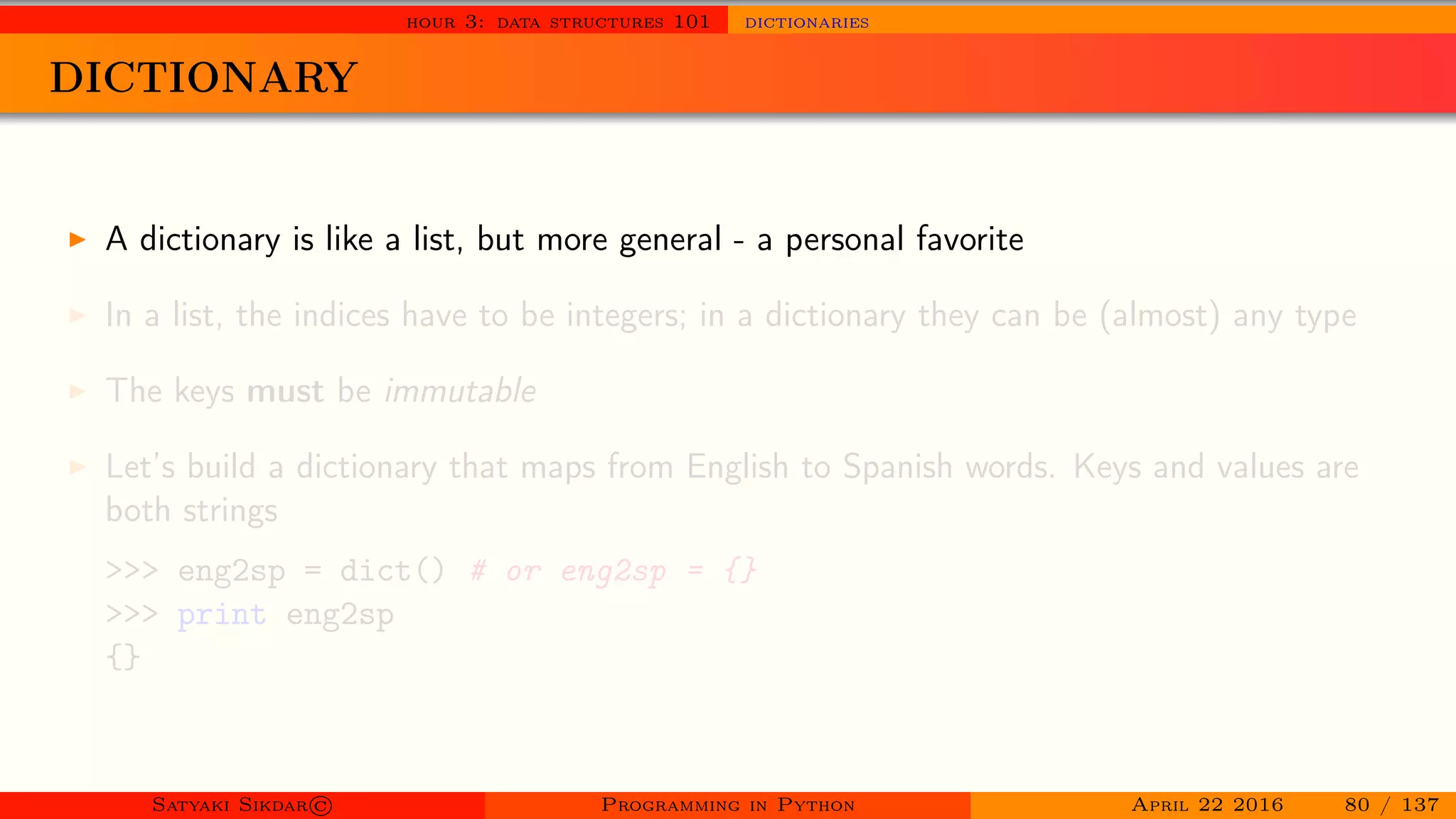
Task: Click the faded bullet before 'In a list, the indices'
Action: 77,316
